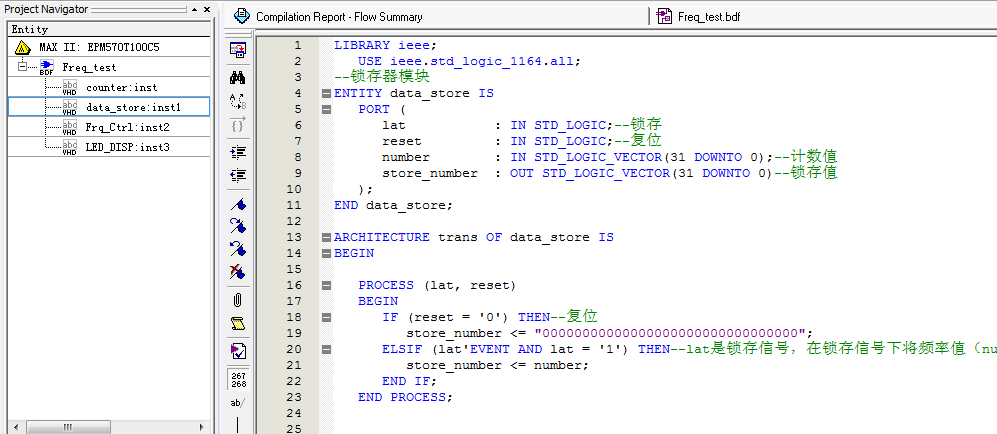Click the 'number' port declaration on line 8

(x=406, y=157)
